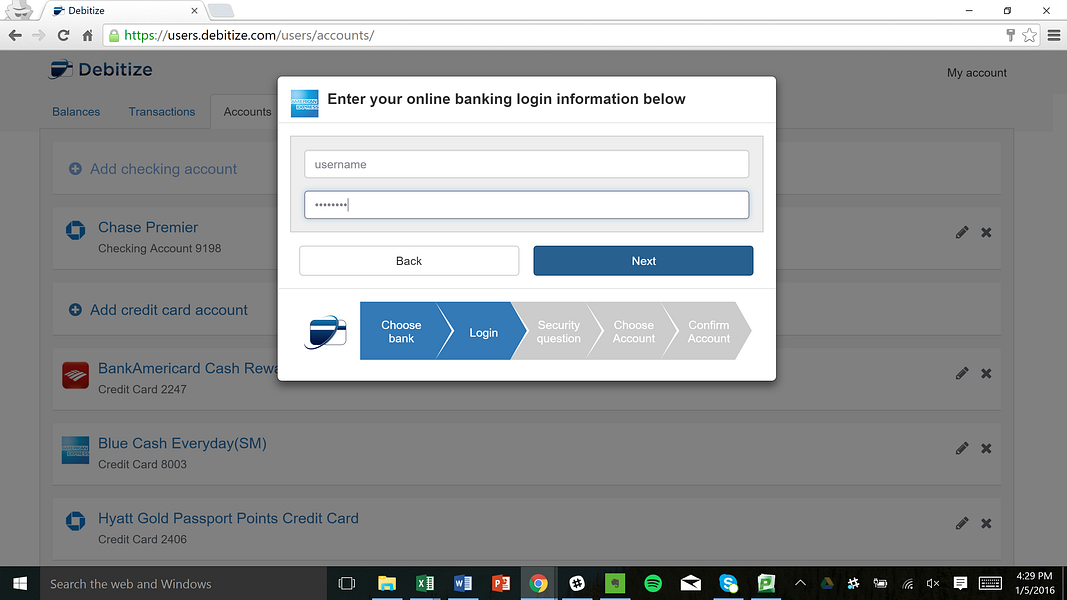The width and height of the screenshot is (1067, 600).
Task: Click the username input field
Action: [x=526, y=164]
